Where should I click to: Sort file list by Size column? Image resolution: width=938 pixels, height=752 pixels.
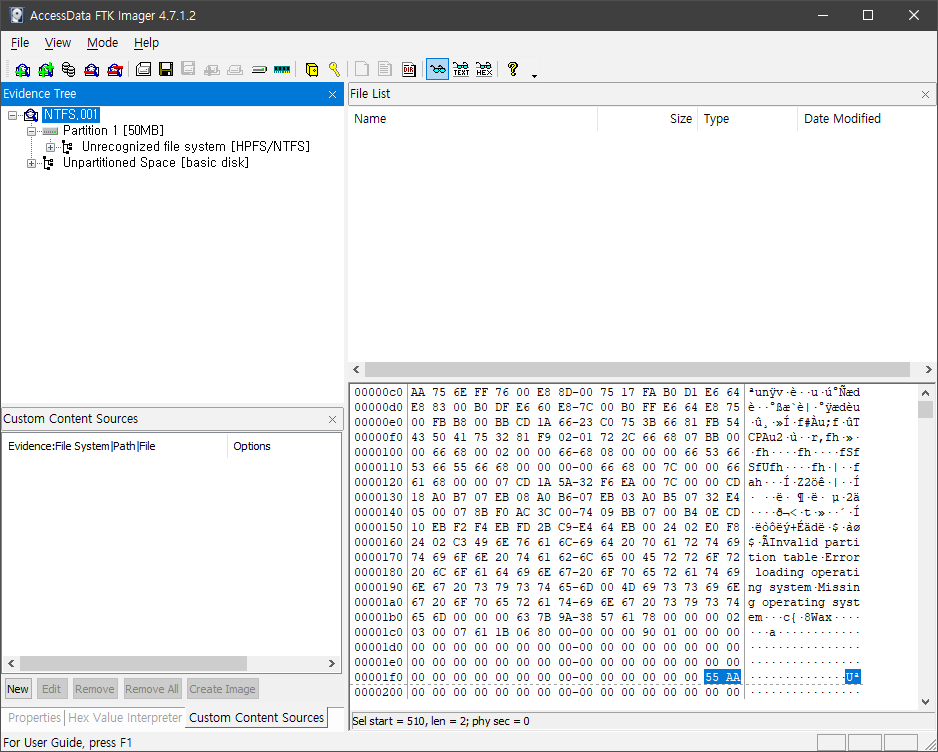(647, 118)
